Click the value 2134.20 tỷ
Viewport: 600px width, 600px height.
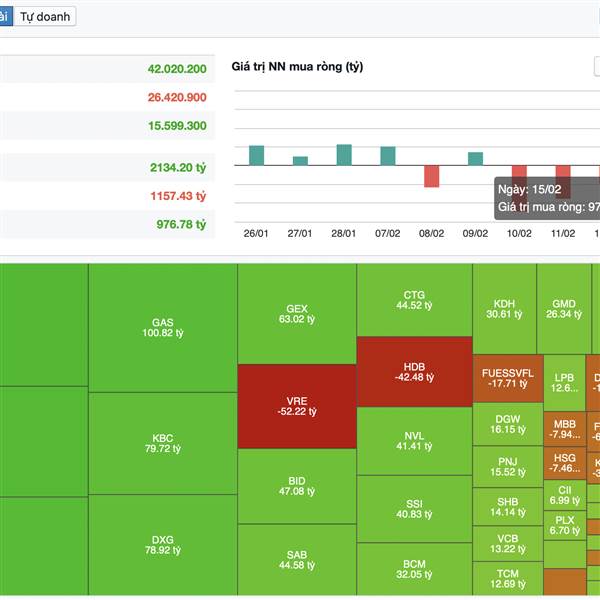(x=178, y=168)
